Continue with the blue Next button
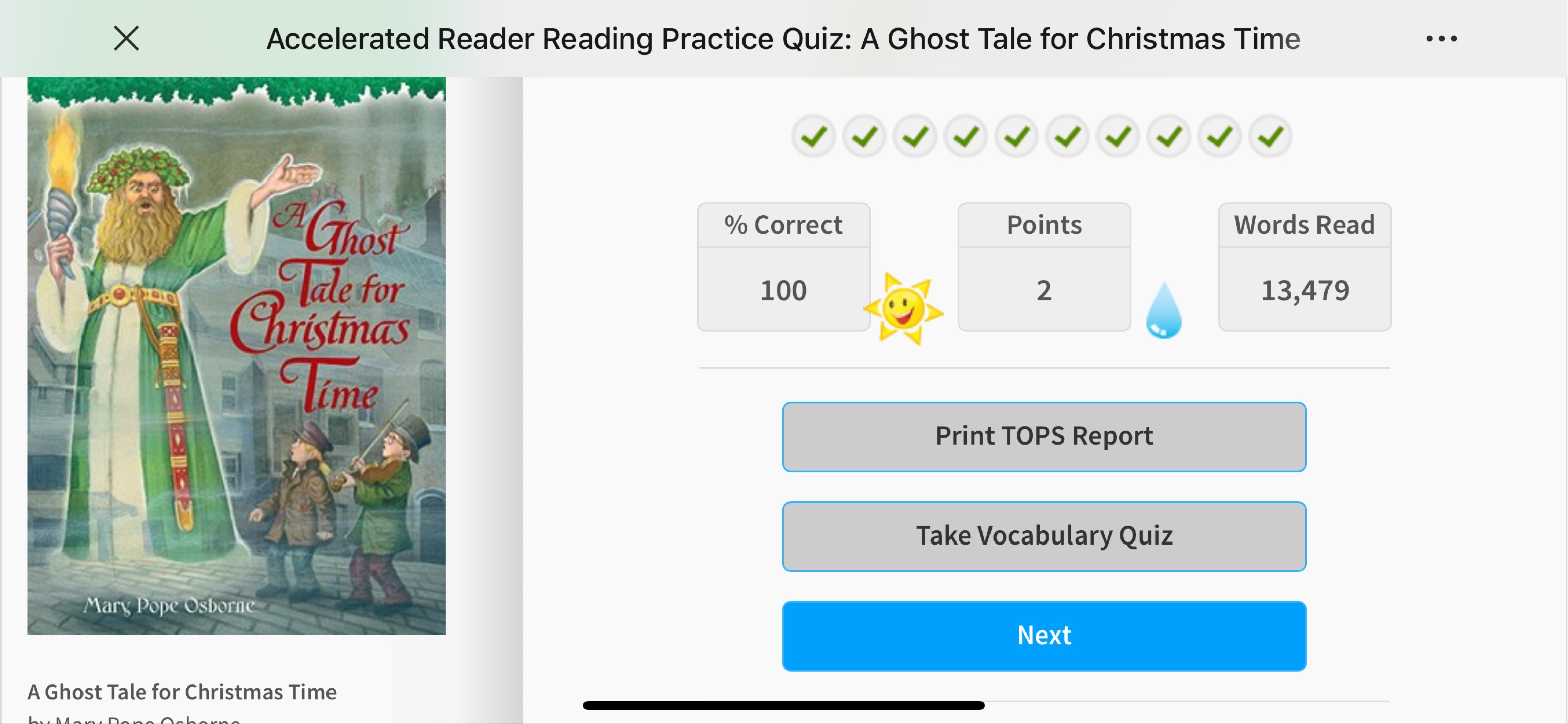1568x724 pixels. (x=1044, y=636)
